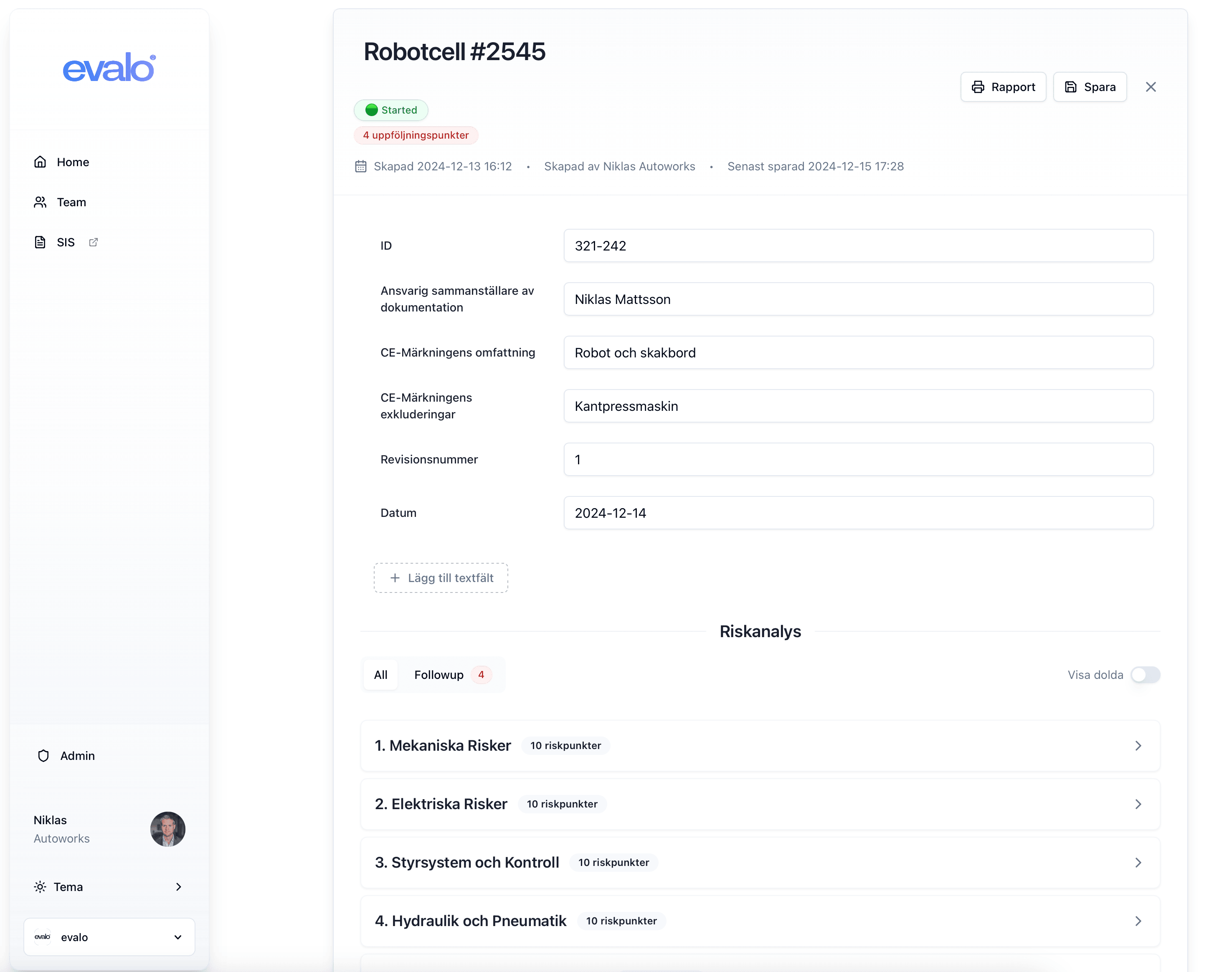
Task: Click the close X button
Action: click(1151, 87)
